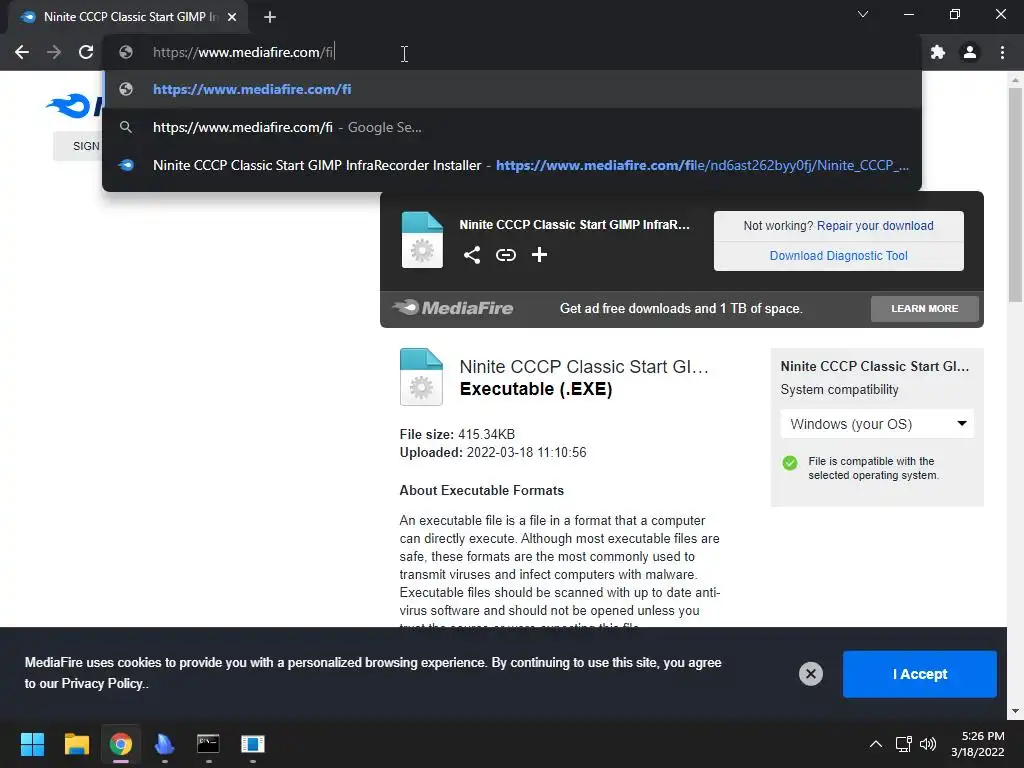Click the executable file icon beside file title
This screenshot has width=1024, height=768.
(x=421, y=377)
